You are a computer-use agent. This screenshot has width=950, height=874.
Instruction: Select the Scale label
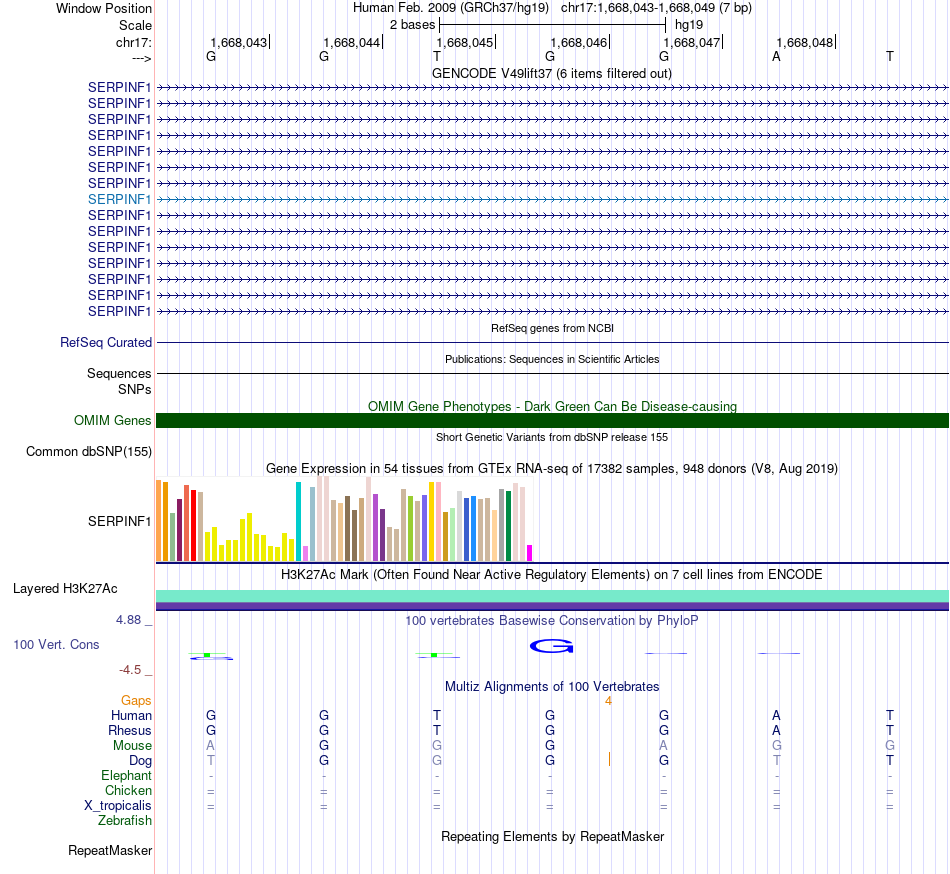click(x=135, y=25)
